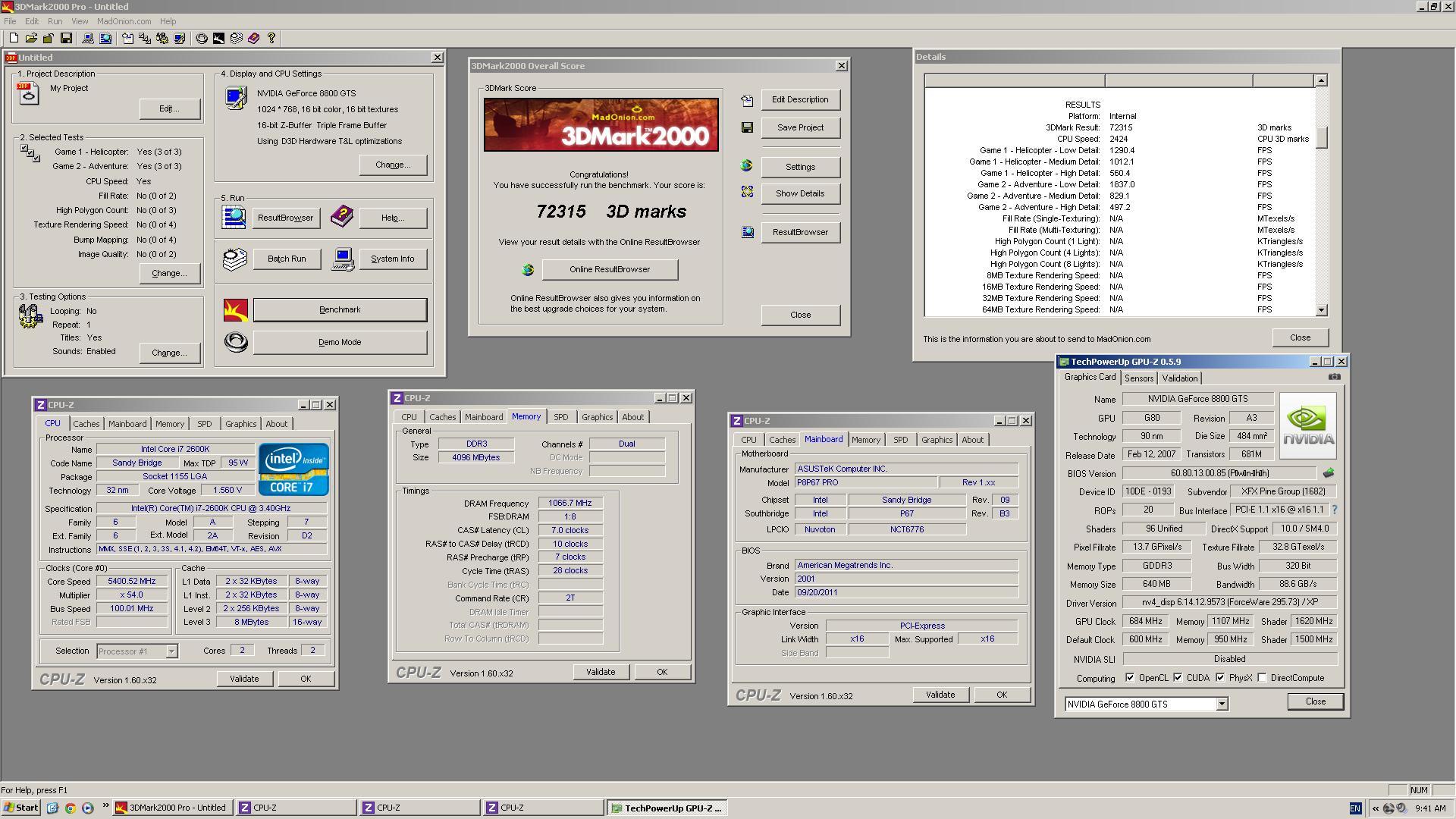
Task: Click the GPU-Z camera screenshot icon
Action: tap(1335, 377)
